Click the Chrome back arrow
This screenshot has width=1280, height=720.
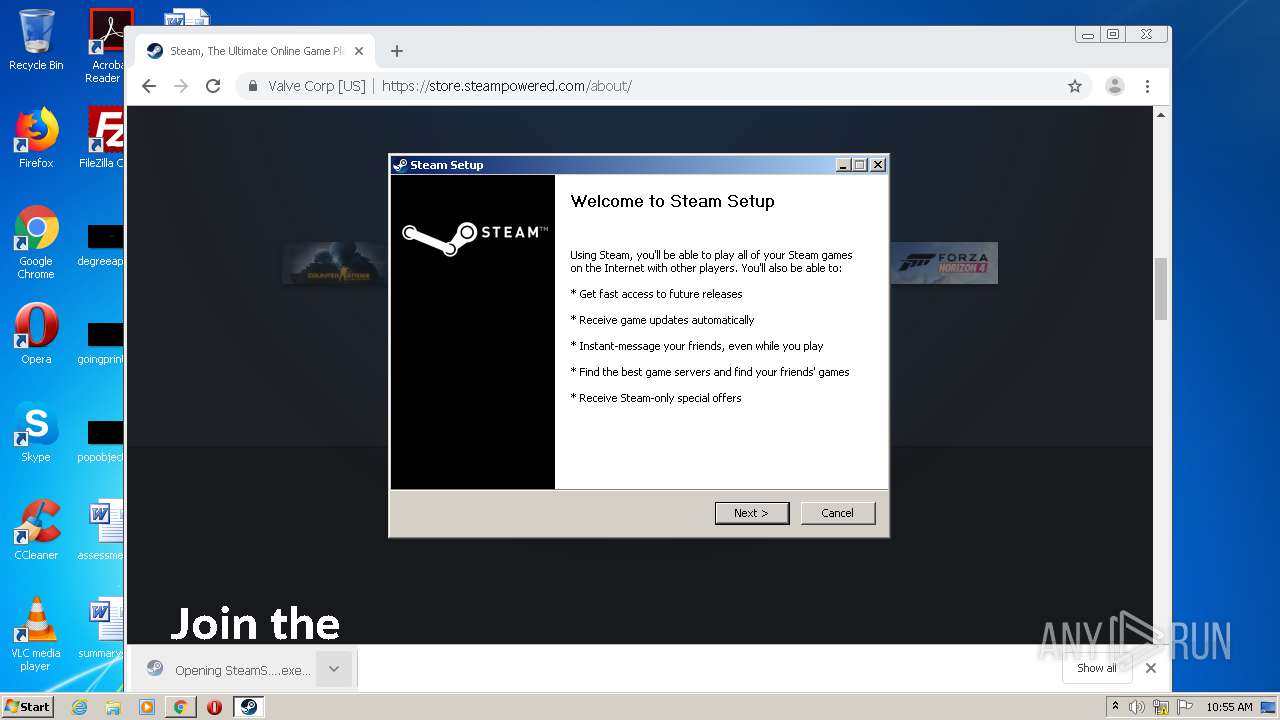point(149,86)
